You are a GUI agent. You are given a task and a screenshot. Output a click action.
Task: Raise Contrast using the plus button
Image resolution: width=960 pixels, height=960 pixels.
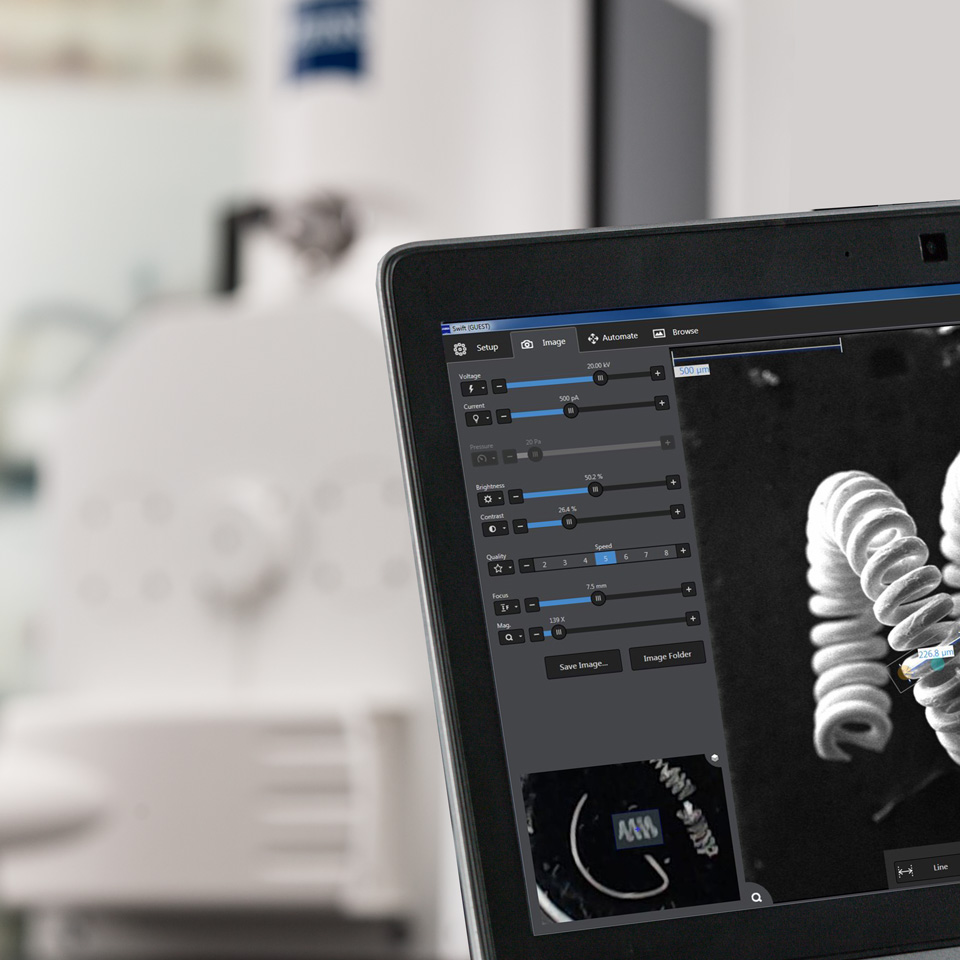tap(677, 512)
